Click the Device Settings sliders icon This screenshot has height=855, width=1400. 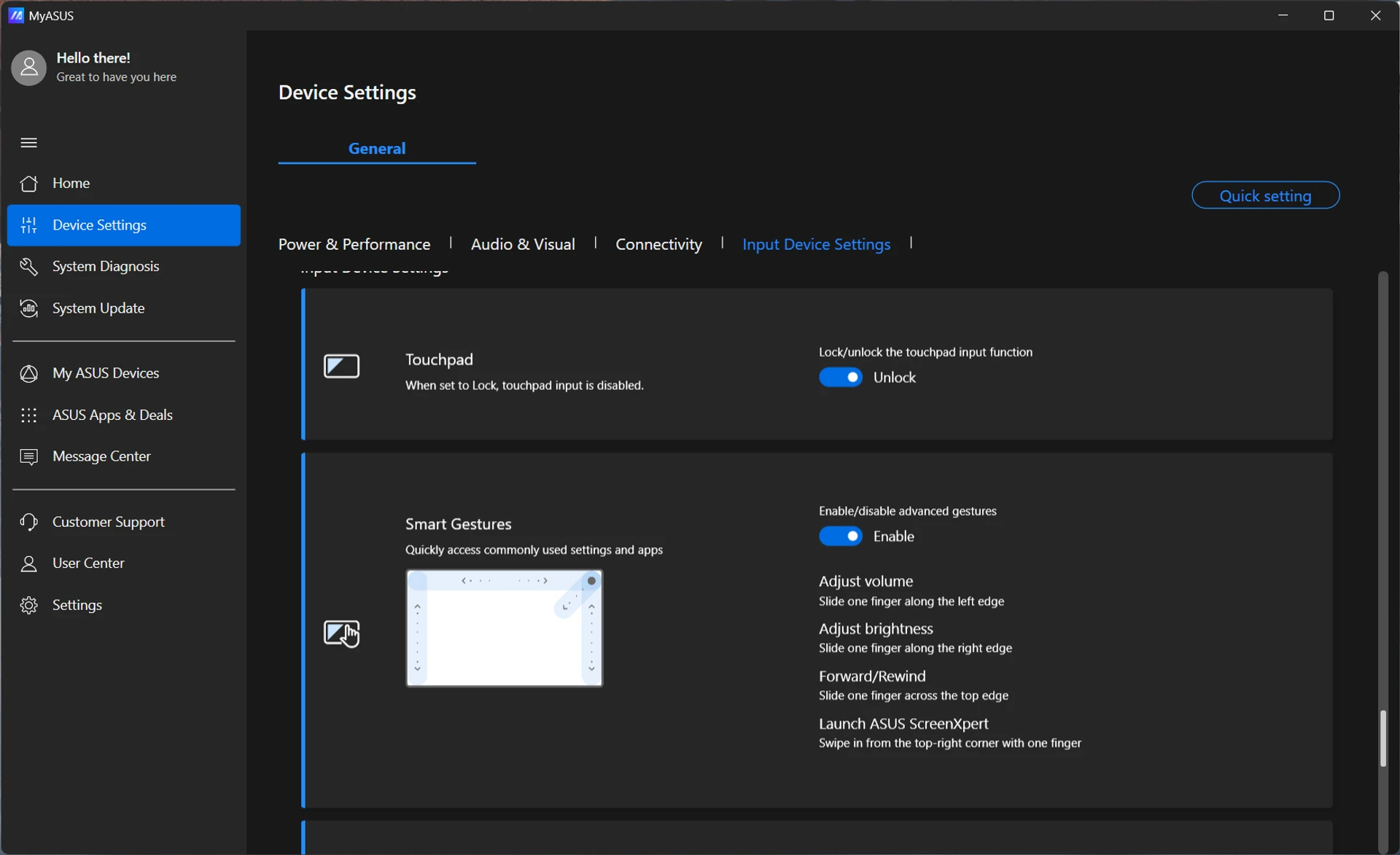[x=28, y=225]
